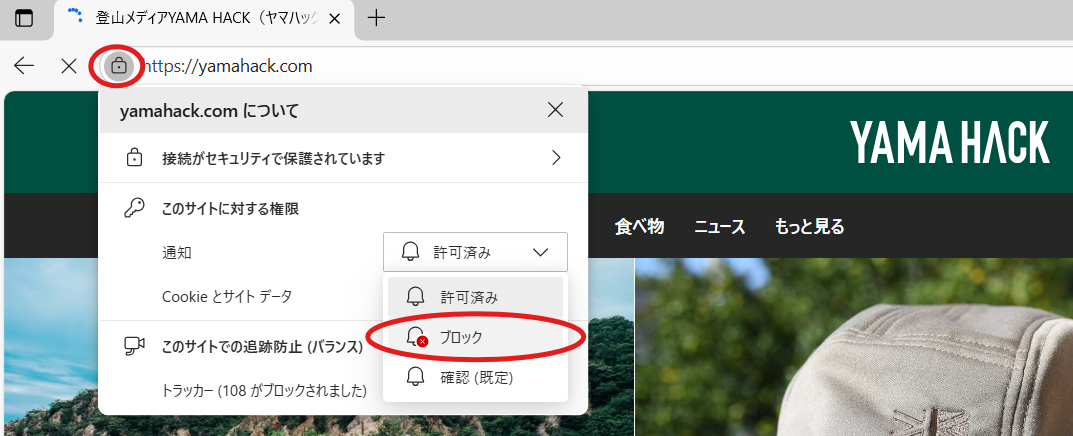1073x436 pixels.
Task: Click the YAMA HACK logo
Action: point(949,142)
